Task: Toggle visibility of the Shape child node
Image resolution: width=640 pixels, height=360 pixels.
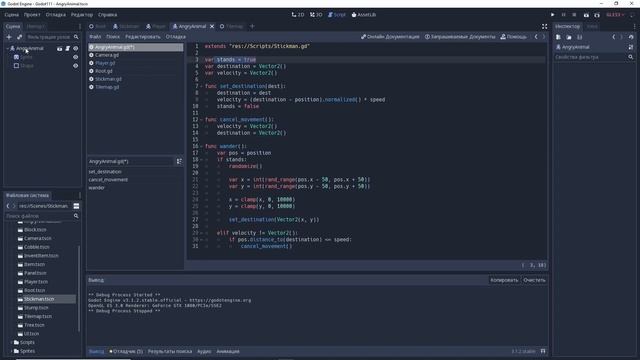Action: pyautogui.click(x=76, y=66)
